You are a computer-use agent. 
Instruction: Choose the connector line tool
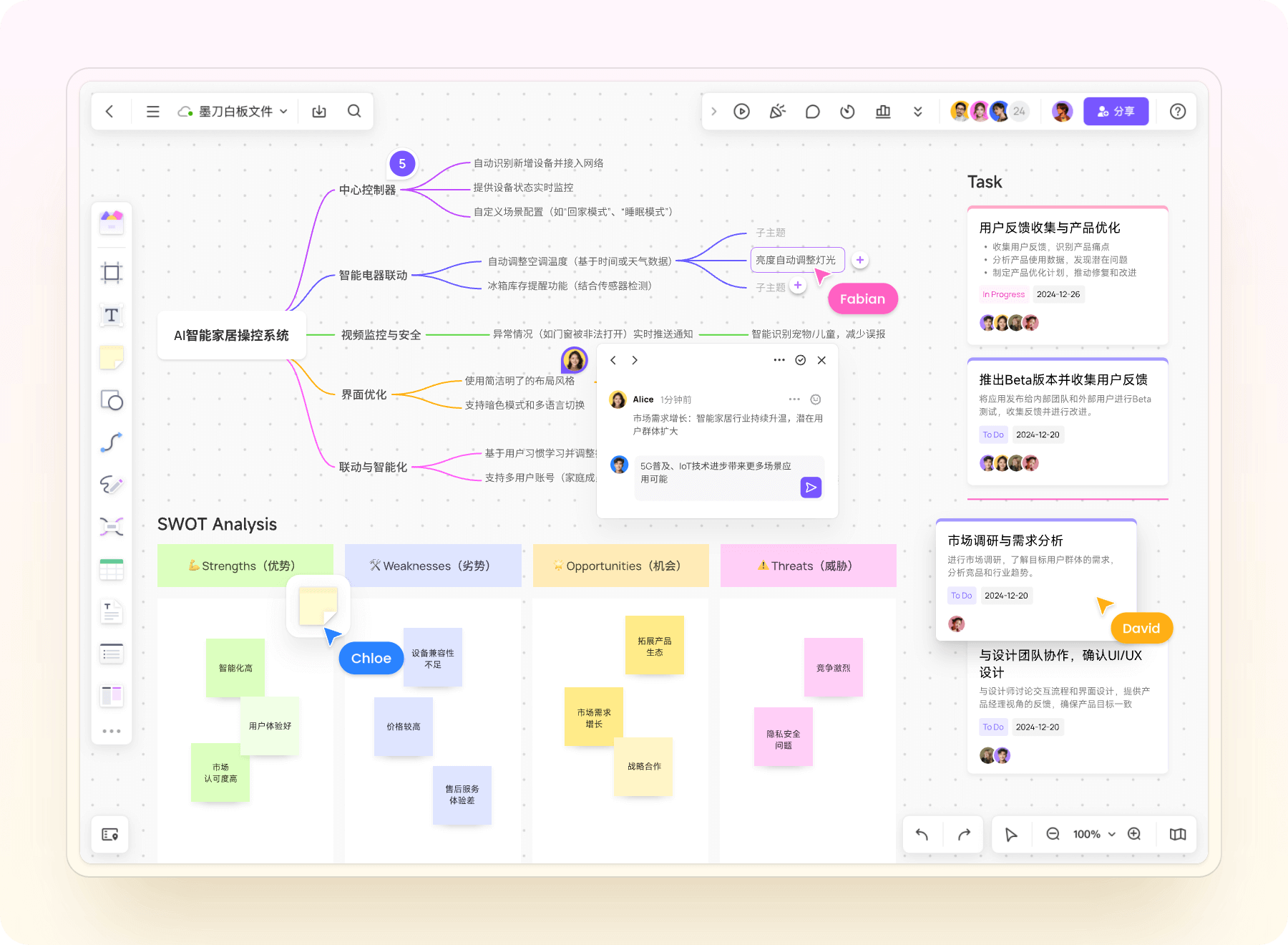click(112, 442)
